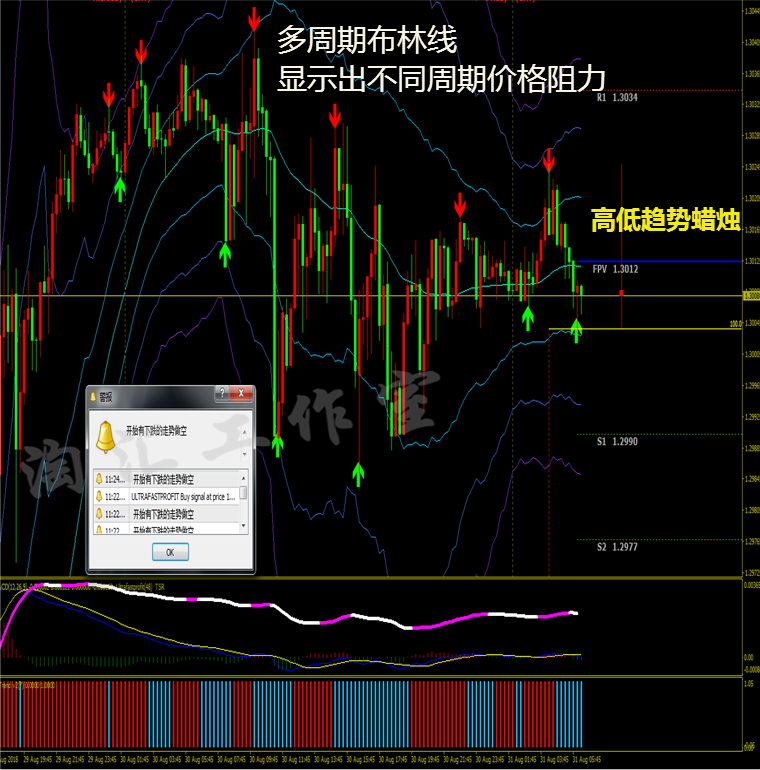Click the S2 1.2977 support label
The image size is (760, 770).
[617, 547]
